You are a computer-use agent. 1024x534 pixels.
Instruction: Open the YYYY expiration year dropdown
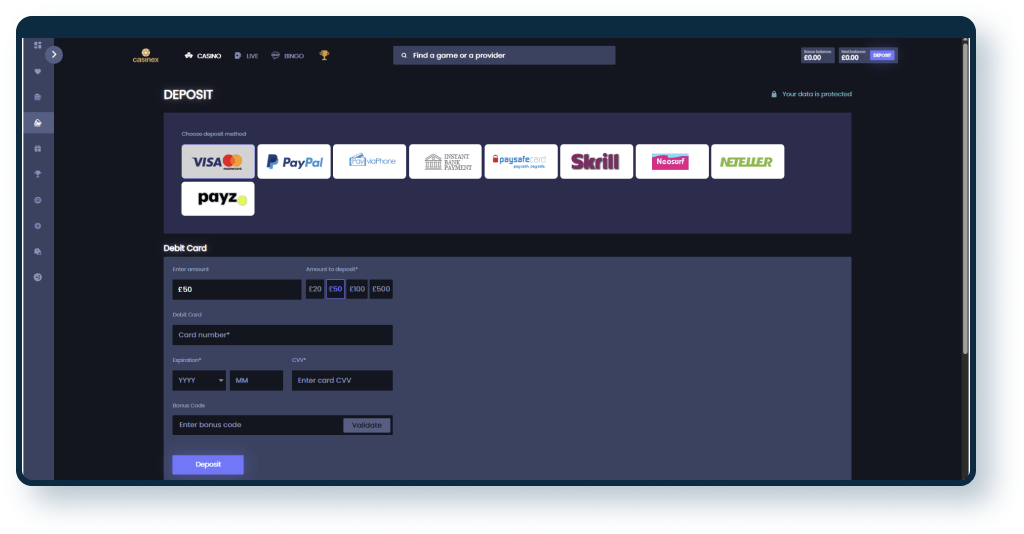[199, 380]
